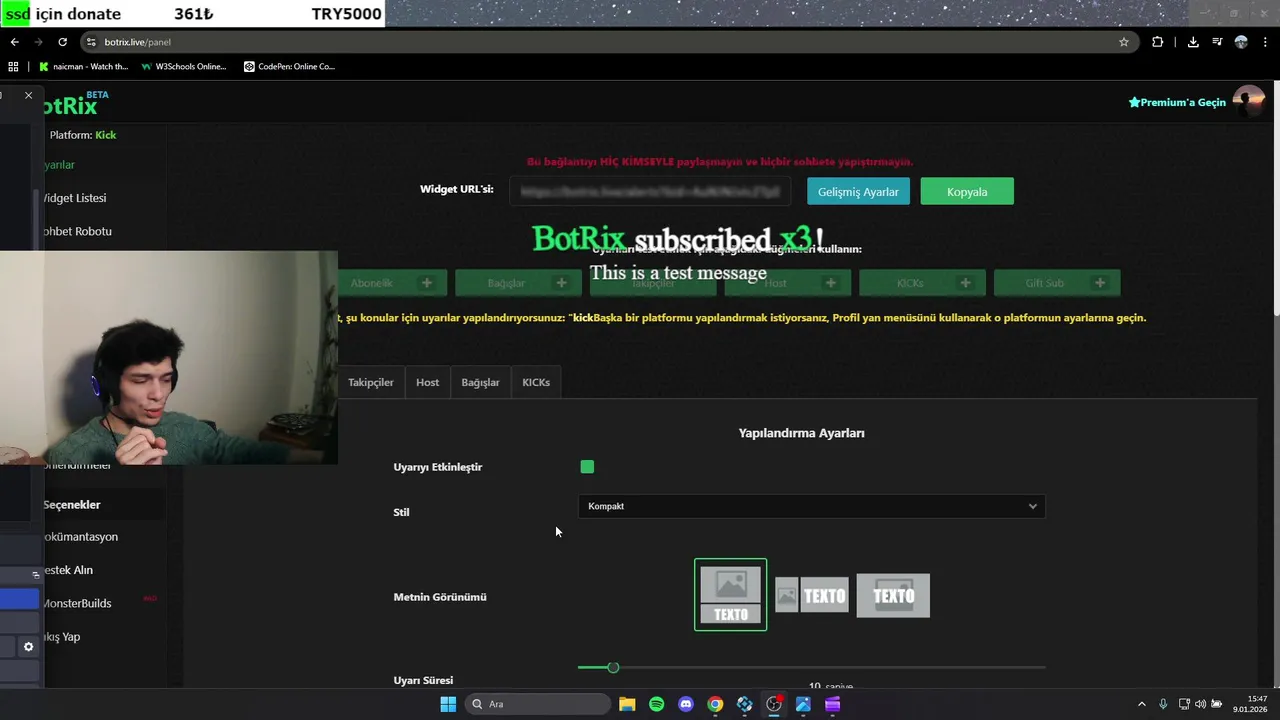This screenshot has width=1280, height=720.
Task: Test the Host alert button
Action: (787, 283)
